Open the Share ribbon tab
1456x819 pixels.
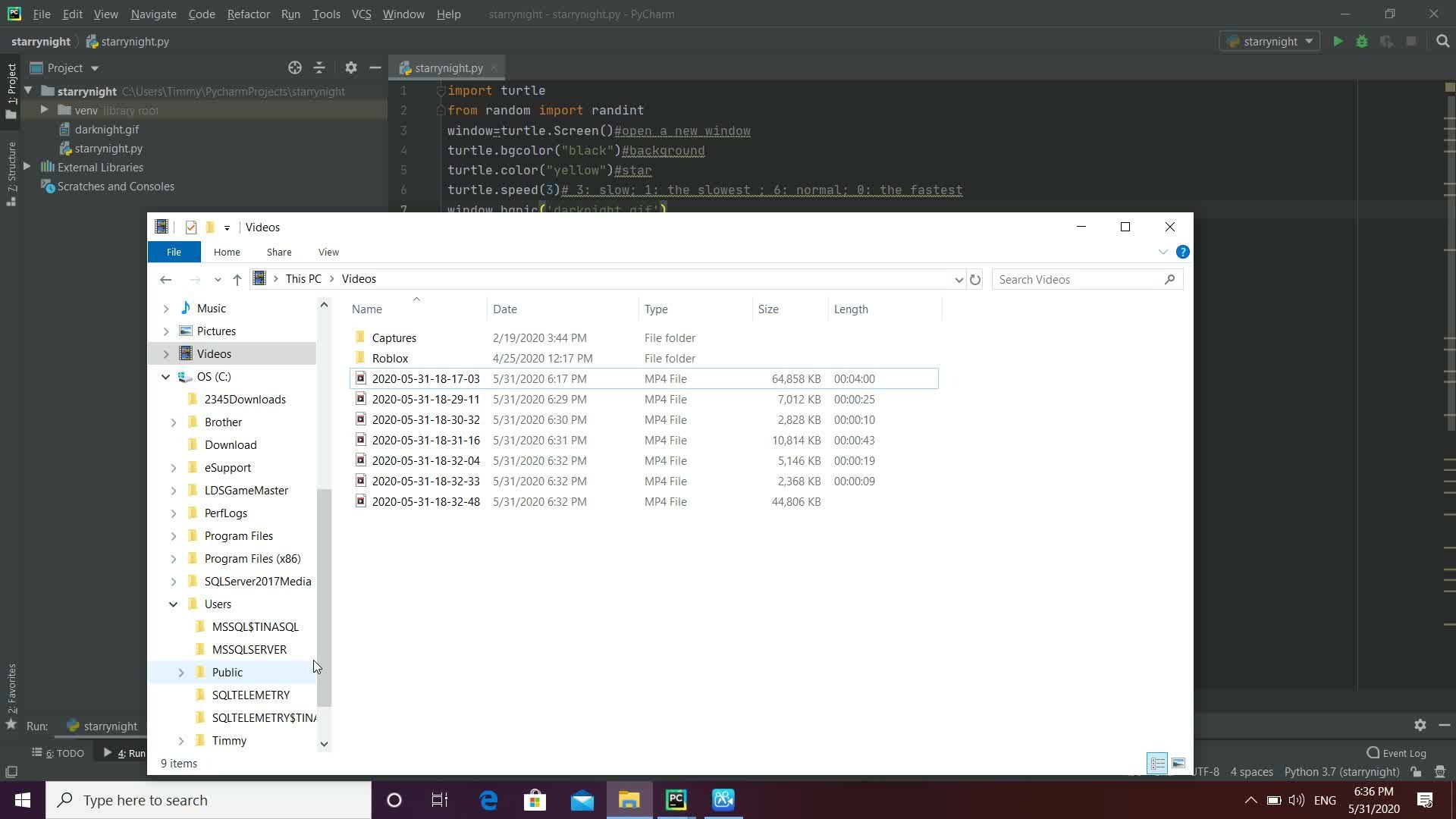279,252
